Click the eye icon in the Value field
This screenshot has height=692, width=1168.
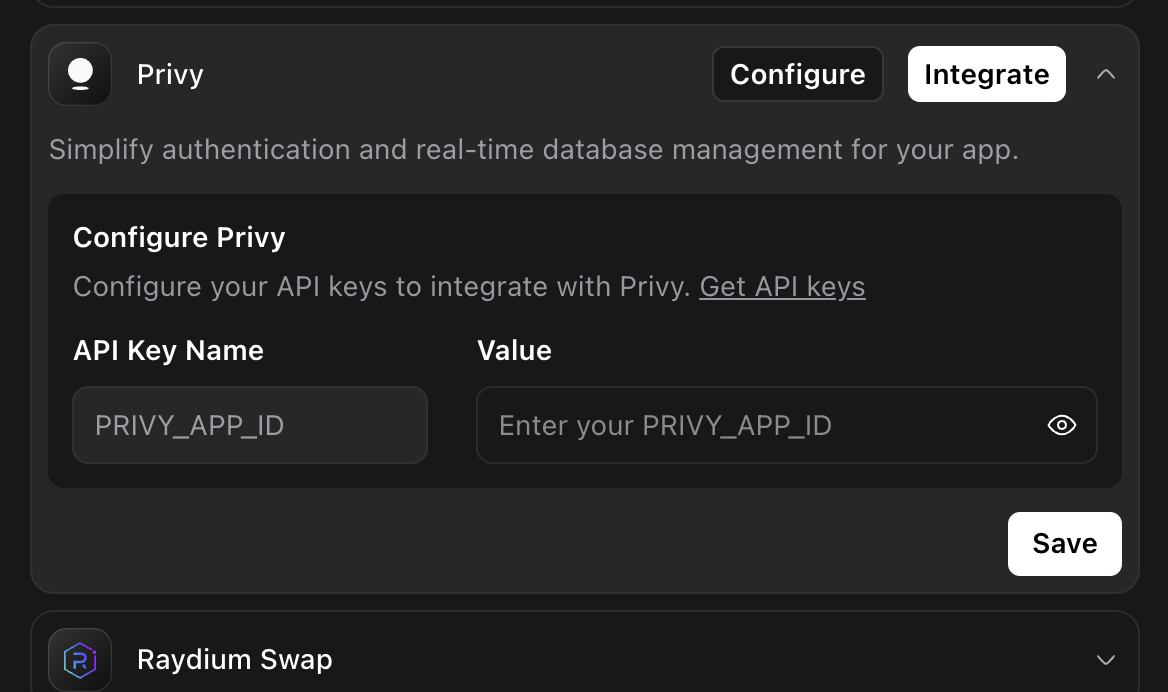click(x=1061, y=425)
